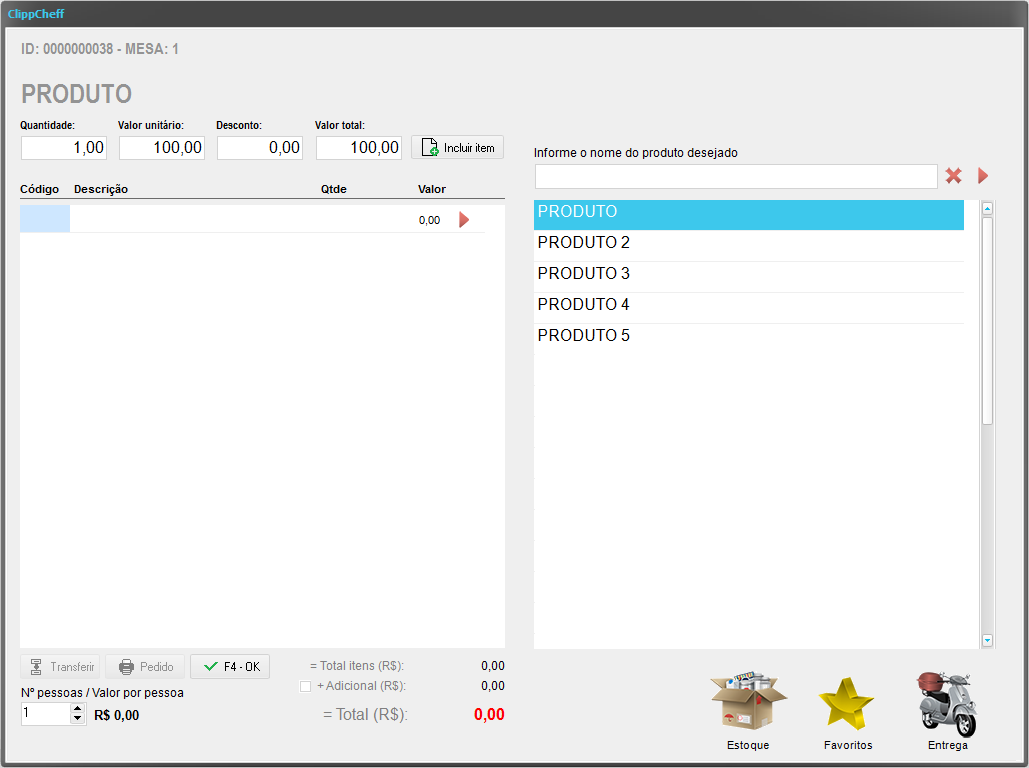Open Favoritos star icon

coord(847,704)
